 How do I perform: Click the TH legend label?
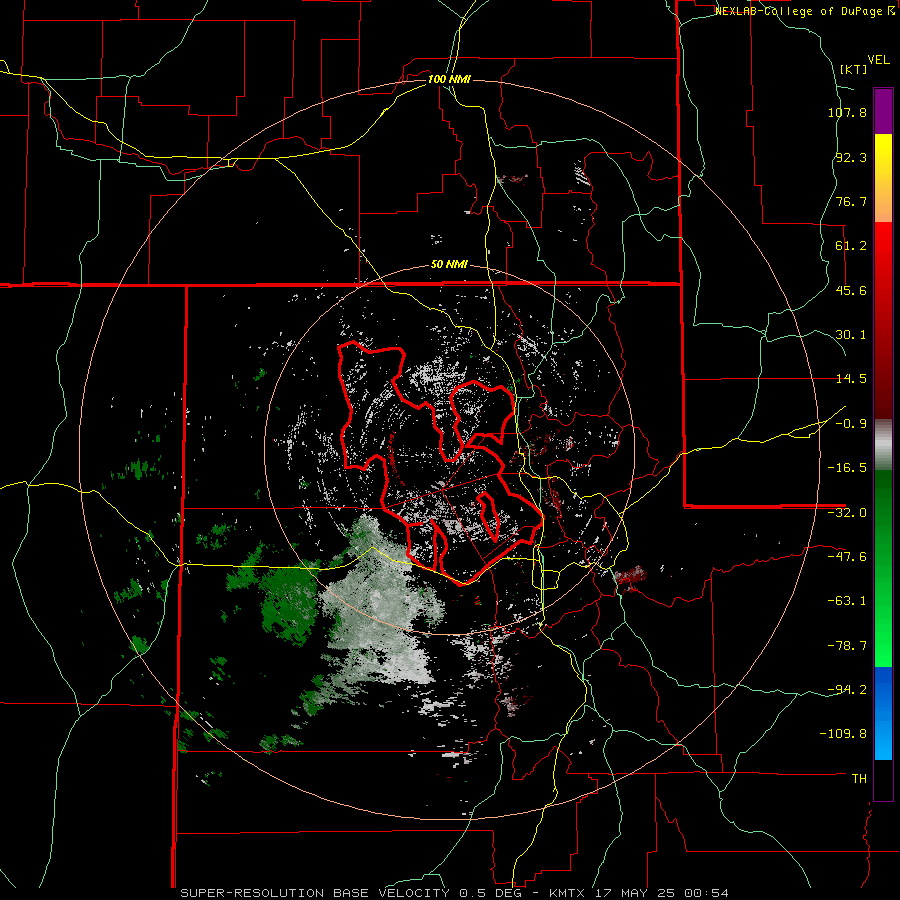pyautogui.click(x=859, y=779)
